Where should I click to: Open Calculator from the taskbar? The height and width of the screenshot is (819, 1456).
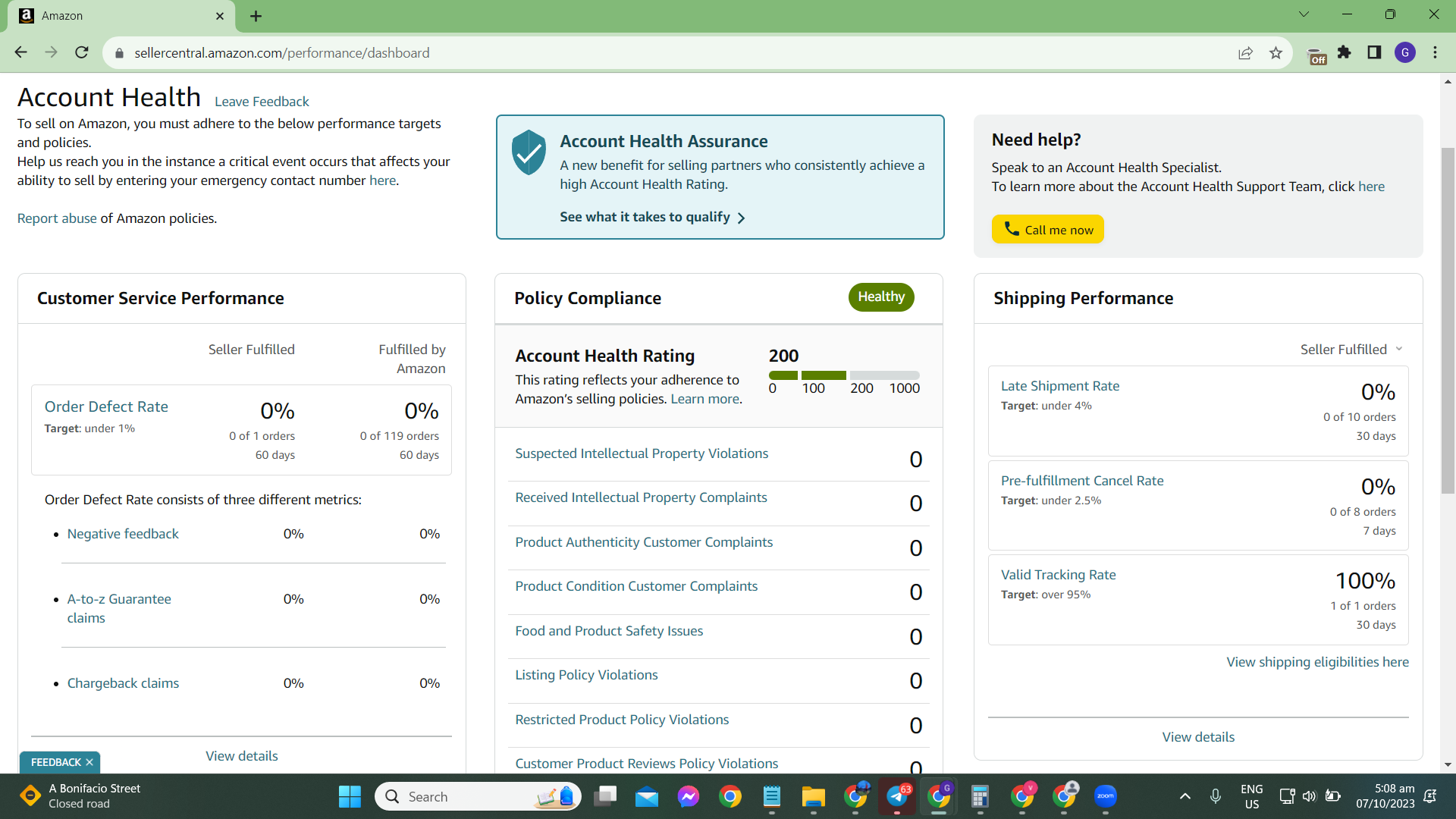click(x=981, y=796)
